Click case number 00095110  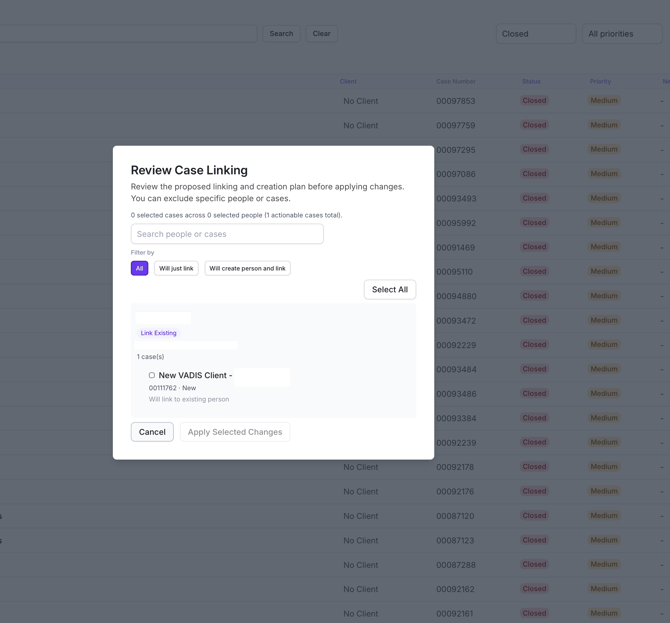pos(454,272)
